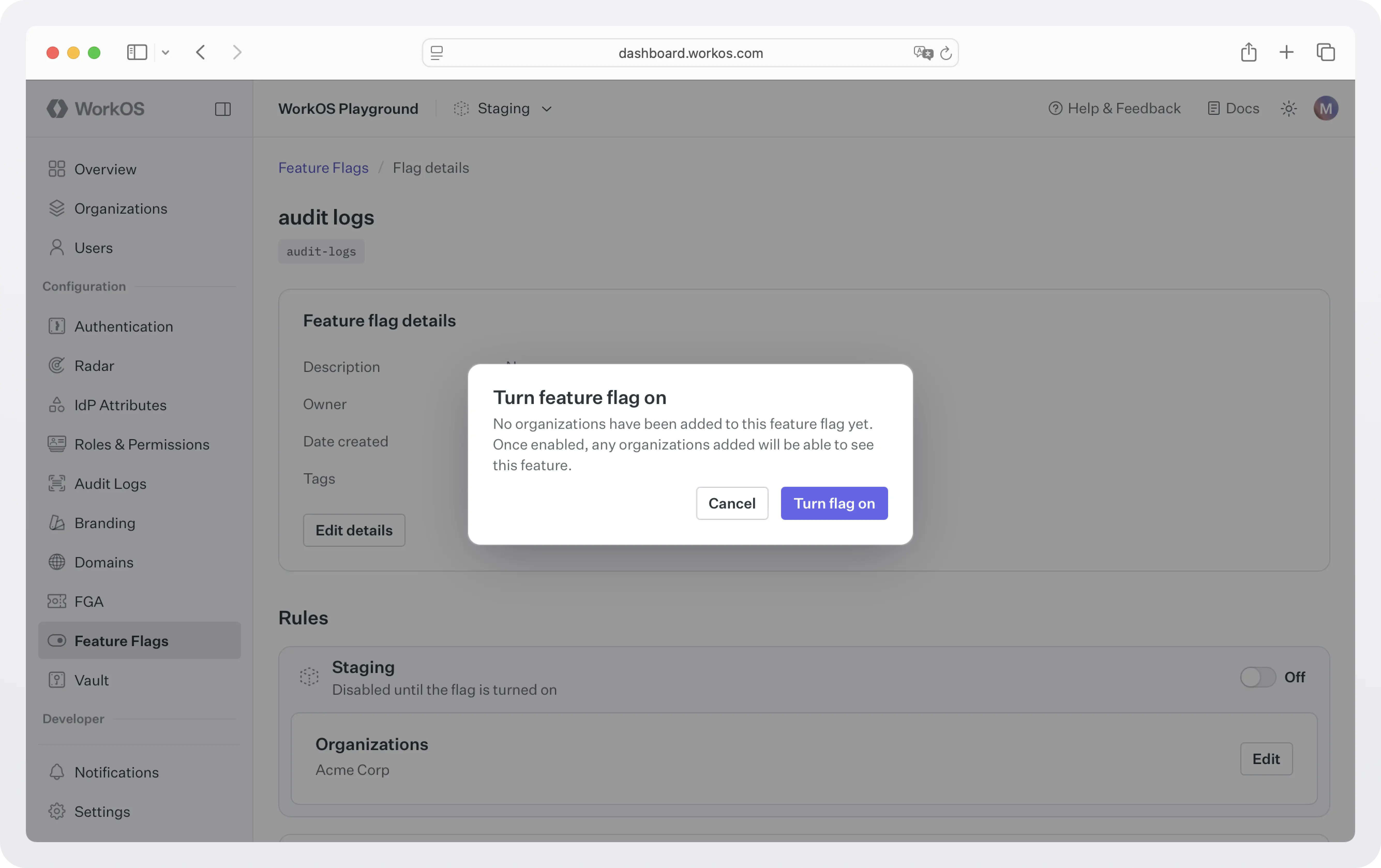1381x868 pixels.
Task: Click the Staging environment icon in Rules
Action: 309,677
